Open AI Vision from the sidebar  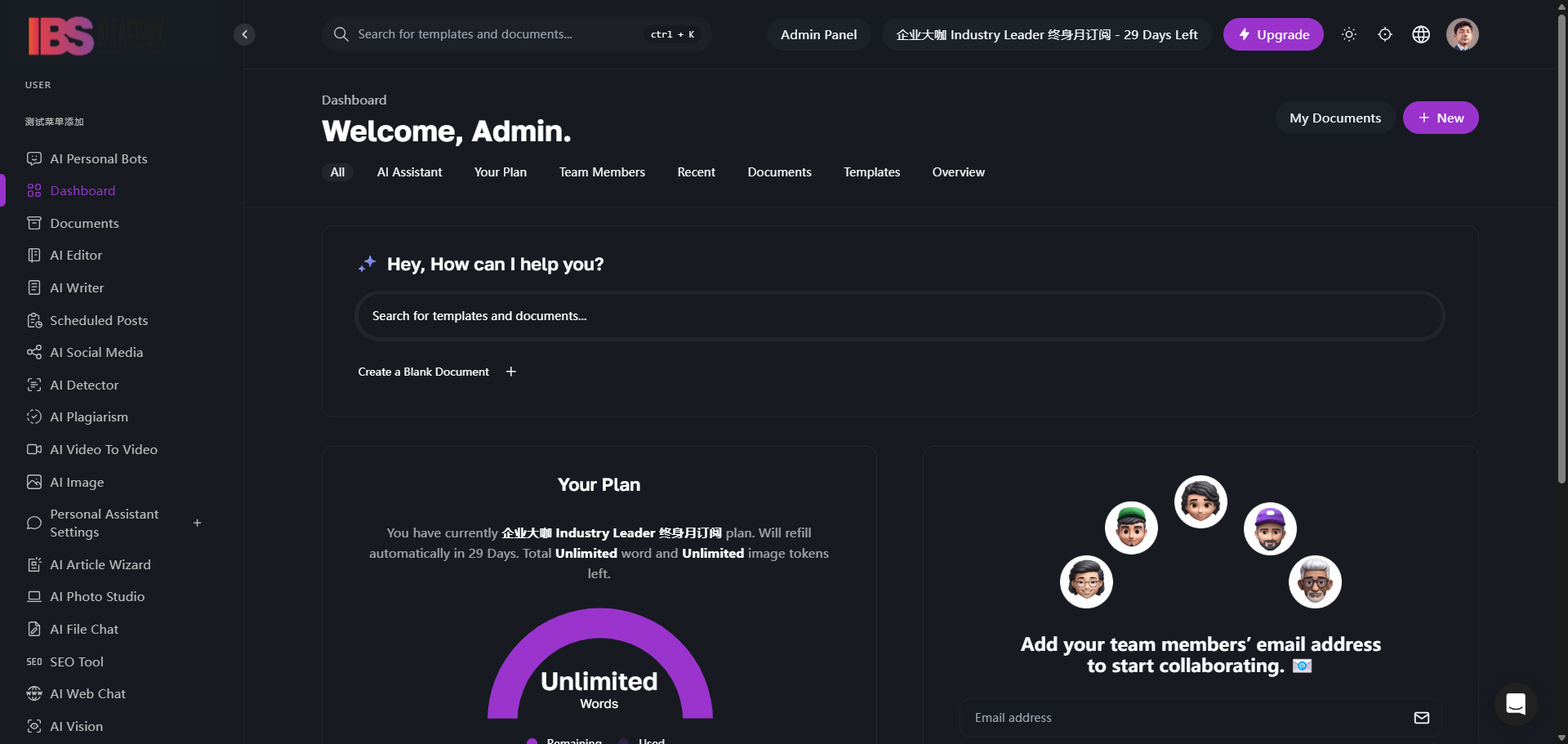pyautogui.click(x=76, y=726)
